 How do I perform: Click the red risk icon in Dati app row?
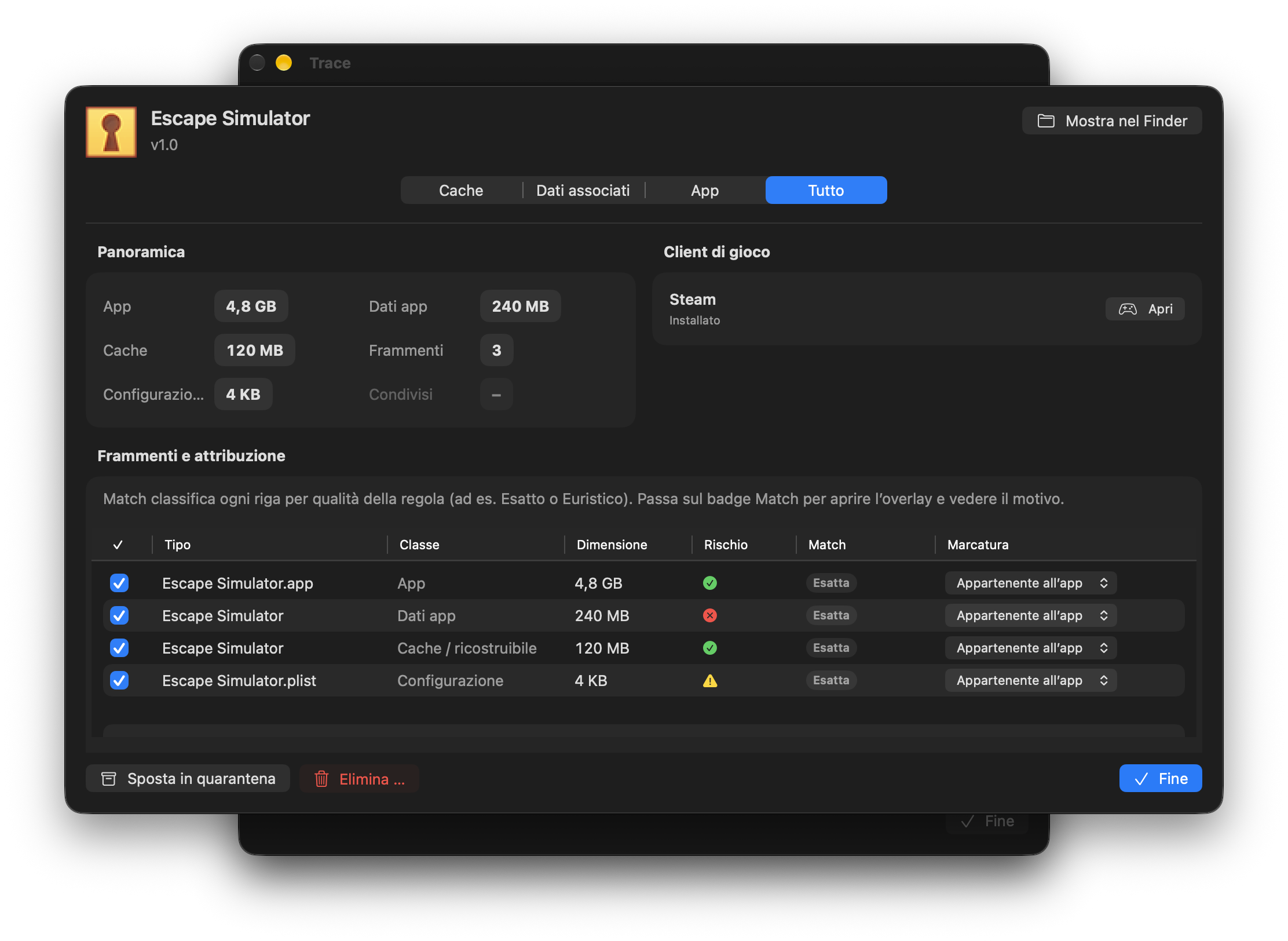click(709, 615)
